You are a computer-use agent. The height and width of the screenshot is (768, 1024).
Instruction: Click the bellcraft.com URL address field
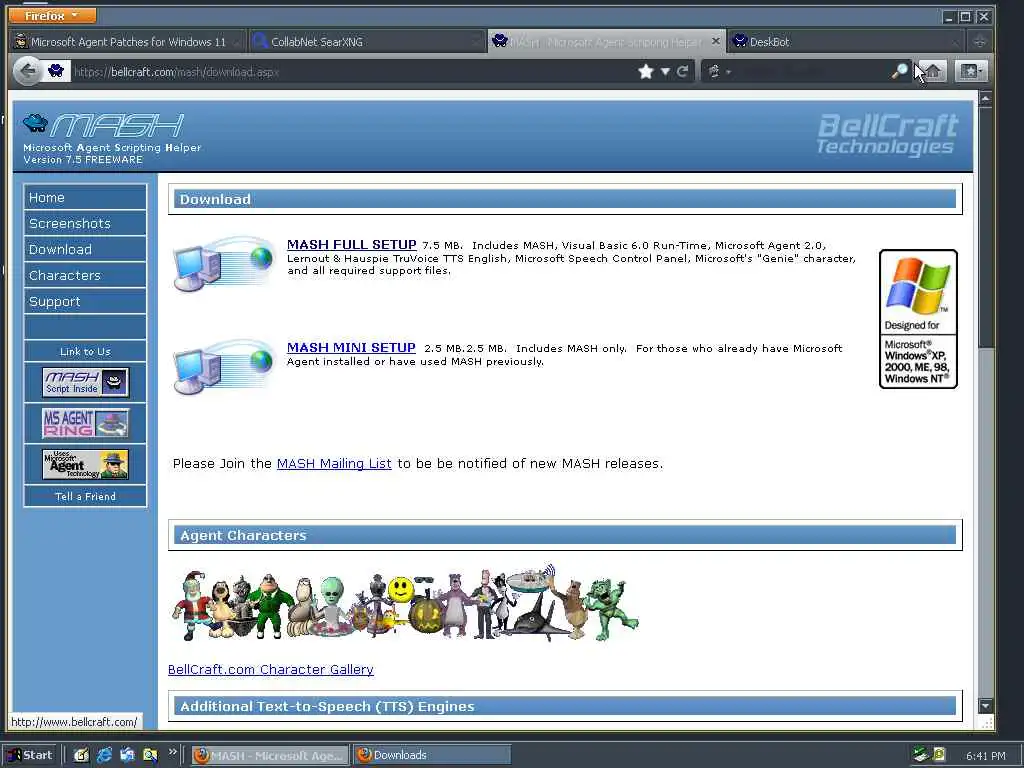point(353,72)
